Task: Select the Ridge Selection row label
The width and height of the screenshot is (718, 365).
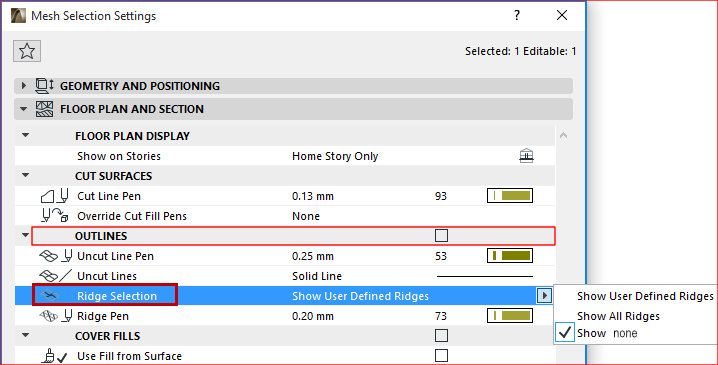Action: [x=117, y=296]
